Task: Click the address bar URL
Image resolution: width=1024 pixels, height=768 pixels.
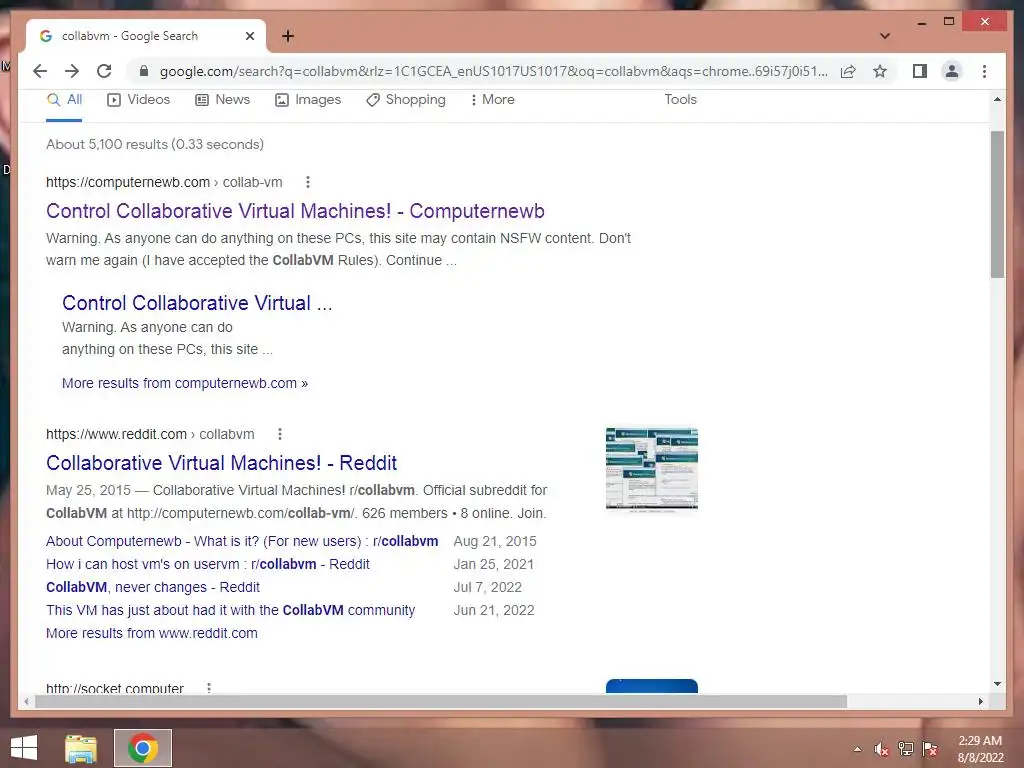Action: click(x=493, y=71)
